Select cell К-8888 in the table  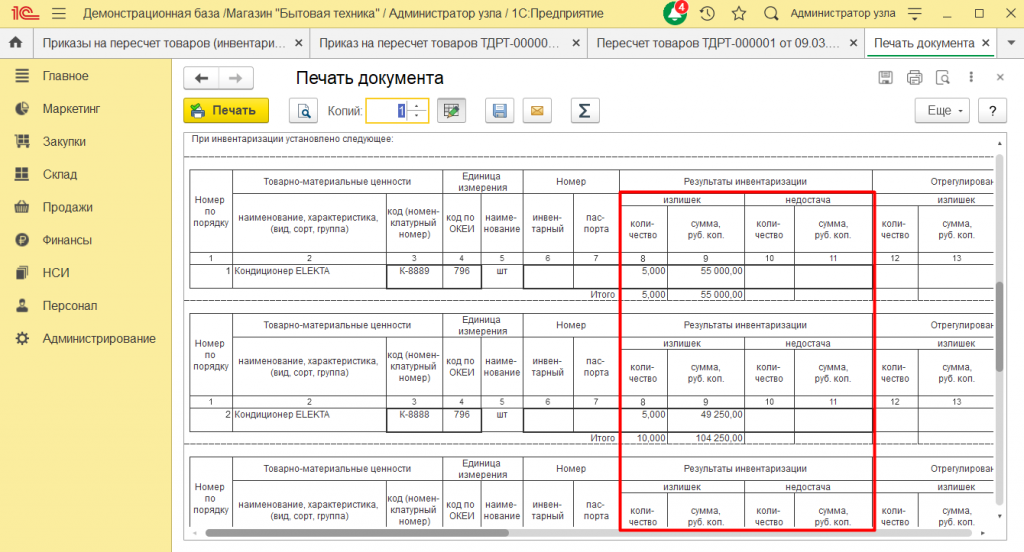click(414, 420)
